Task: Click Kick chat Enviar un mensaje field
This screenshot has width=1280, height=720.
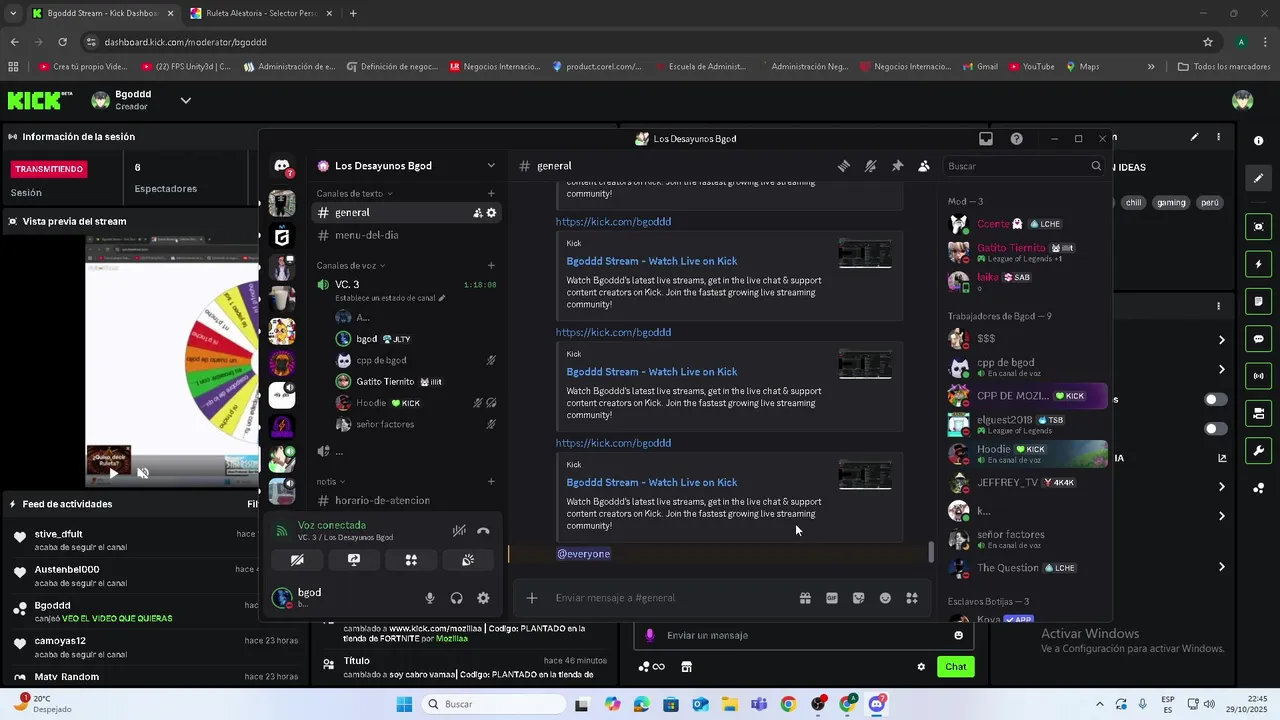Action: click(x=805, y=635)
